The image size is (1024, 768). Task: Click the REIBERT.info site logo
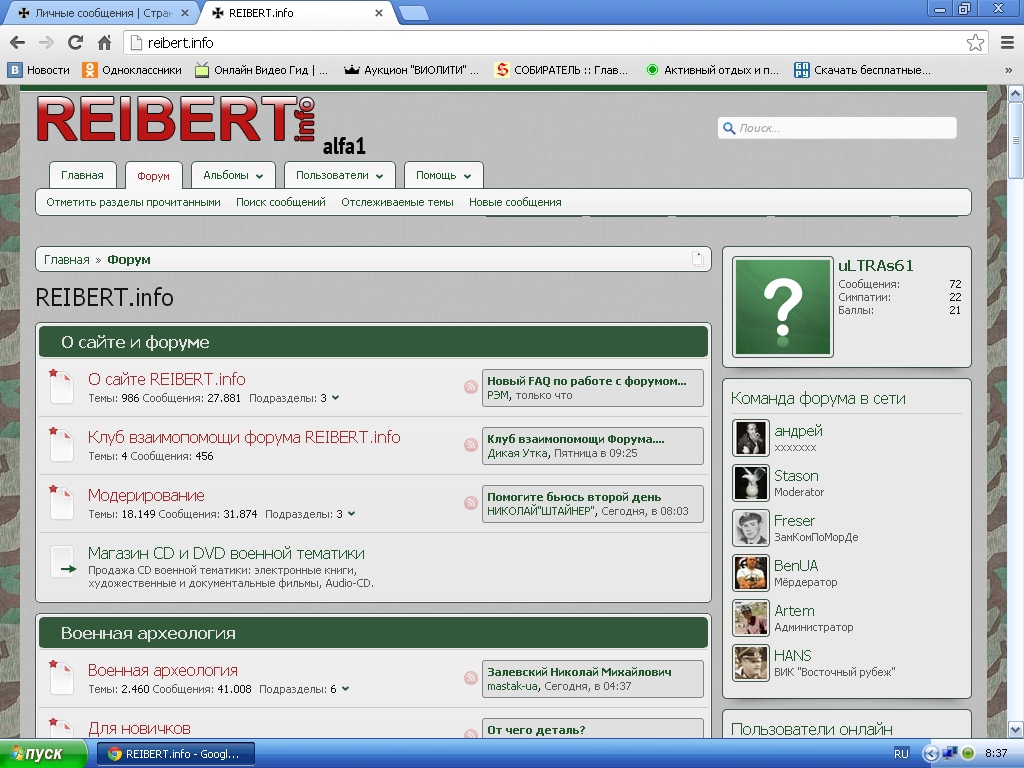click(176, 119)
